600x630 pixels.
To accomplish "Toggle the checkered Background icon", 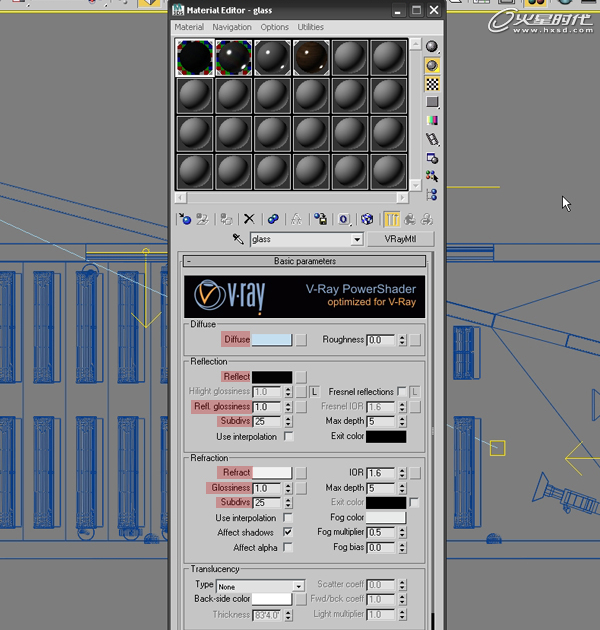I will click(432, 84).
